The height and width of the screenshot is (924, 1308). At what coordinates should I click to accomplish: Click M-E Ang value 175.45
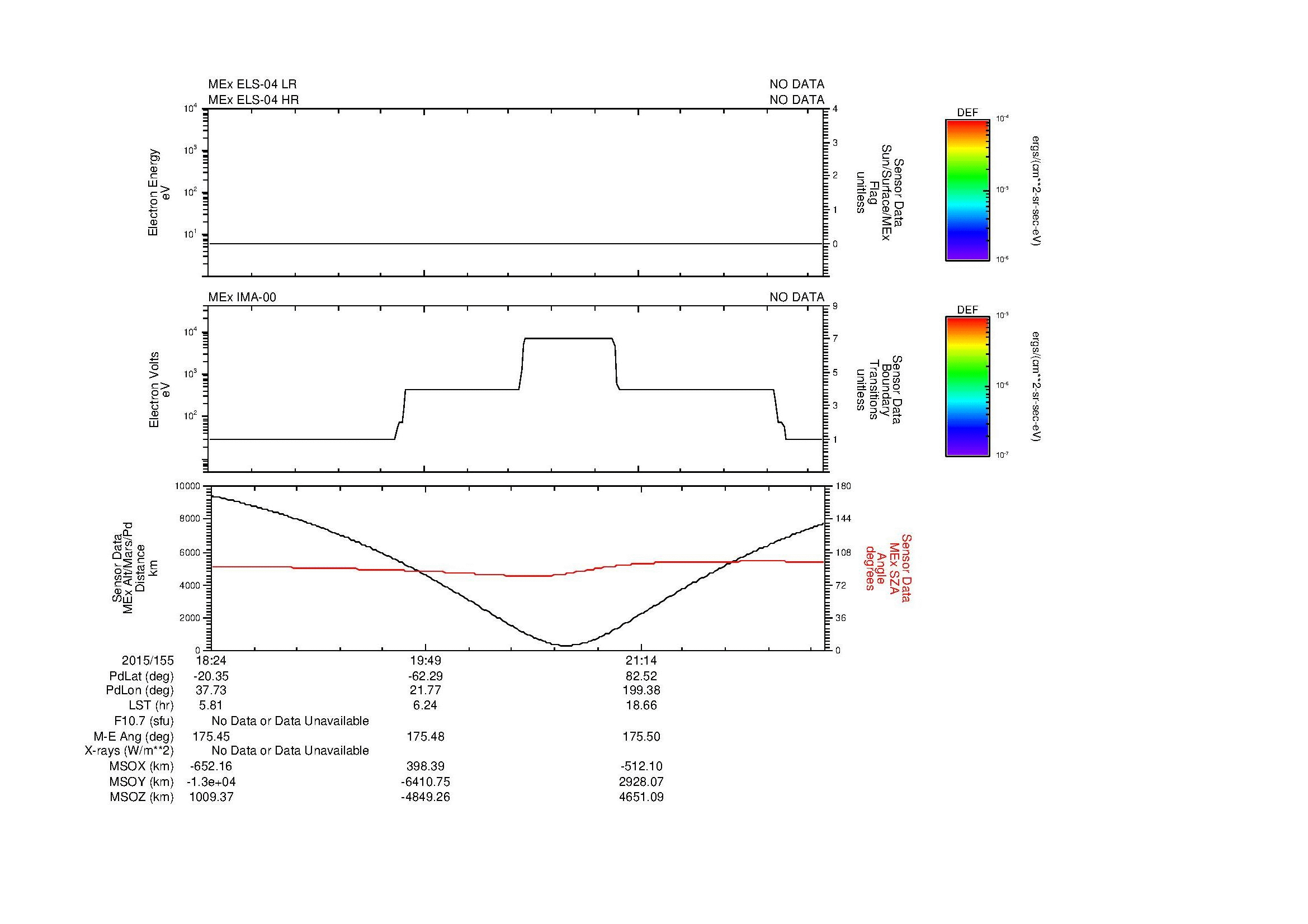coord(211,736)
